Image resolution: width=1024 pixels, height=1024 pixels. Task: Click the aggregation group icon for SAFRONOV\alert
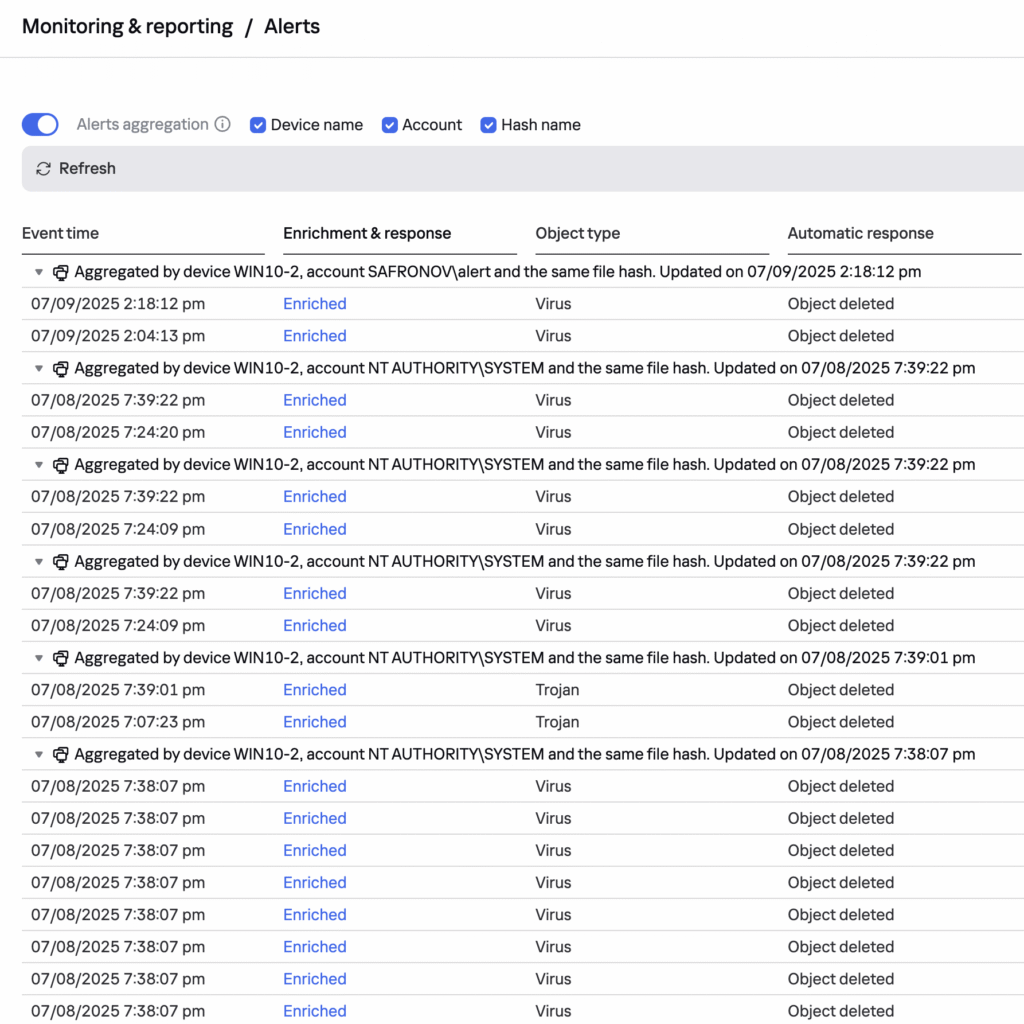(x=61, y=272)
